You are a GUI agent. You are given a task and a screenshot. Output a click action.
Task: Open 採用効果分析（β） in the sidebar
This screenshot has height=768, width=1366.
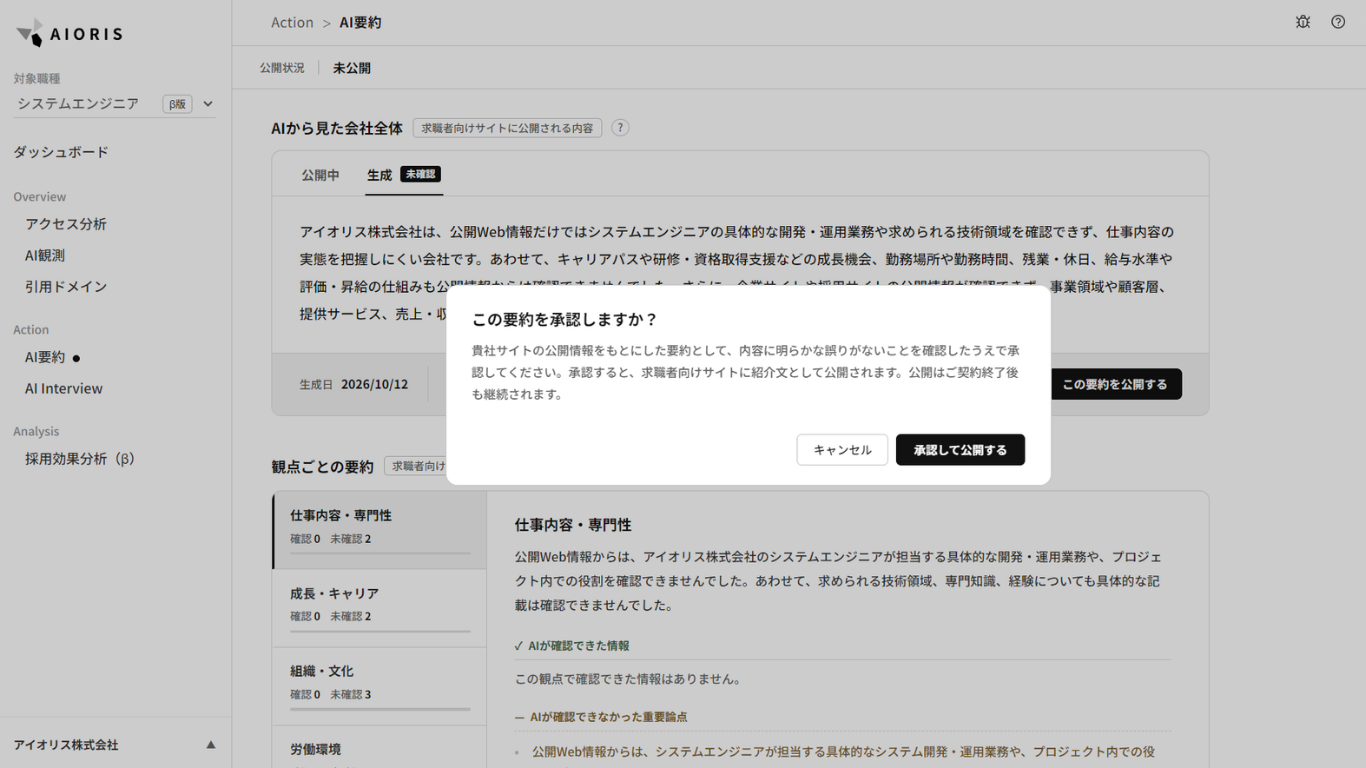(x=80, y=459)
